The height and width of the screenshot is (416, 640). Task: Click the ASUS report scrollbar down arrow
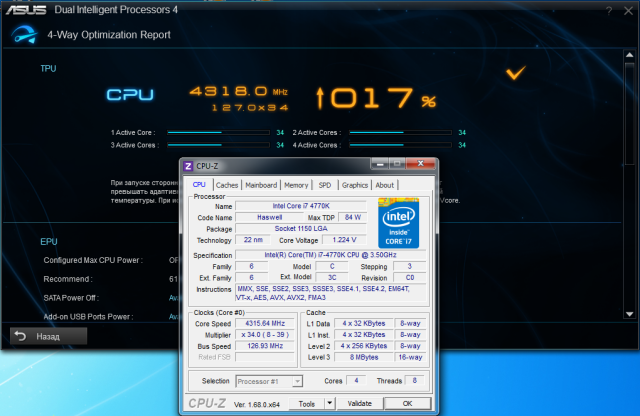629,314
